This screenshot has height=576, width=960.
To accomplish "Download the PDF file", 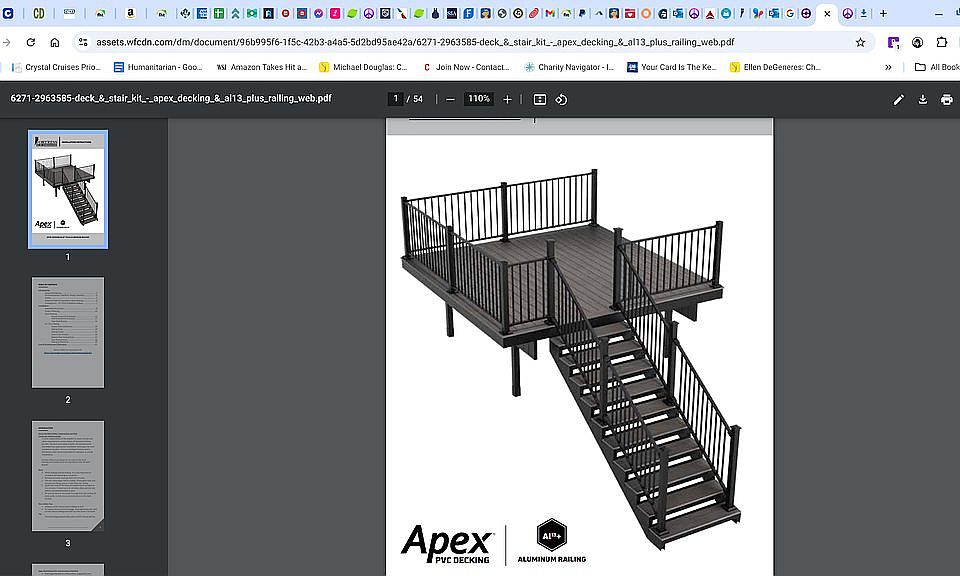I will click(x=922, y=99).
